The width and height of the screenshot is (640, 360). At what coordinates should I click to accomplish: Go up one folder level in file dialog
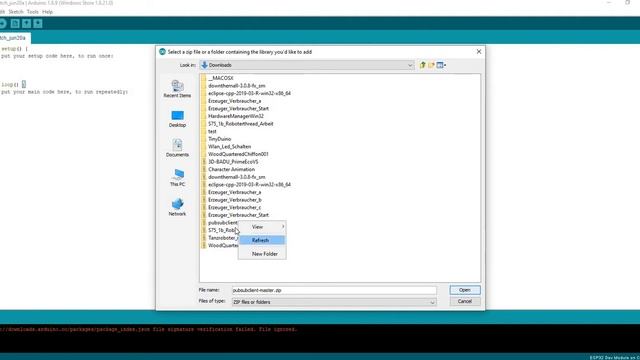(422, 65)
